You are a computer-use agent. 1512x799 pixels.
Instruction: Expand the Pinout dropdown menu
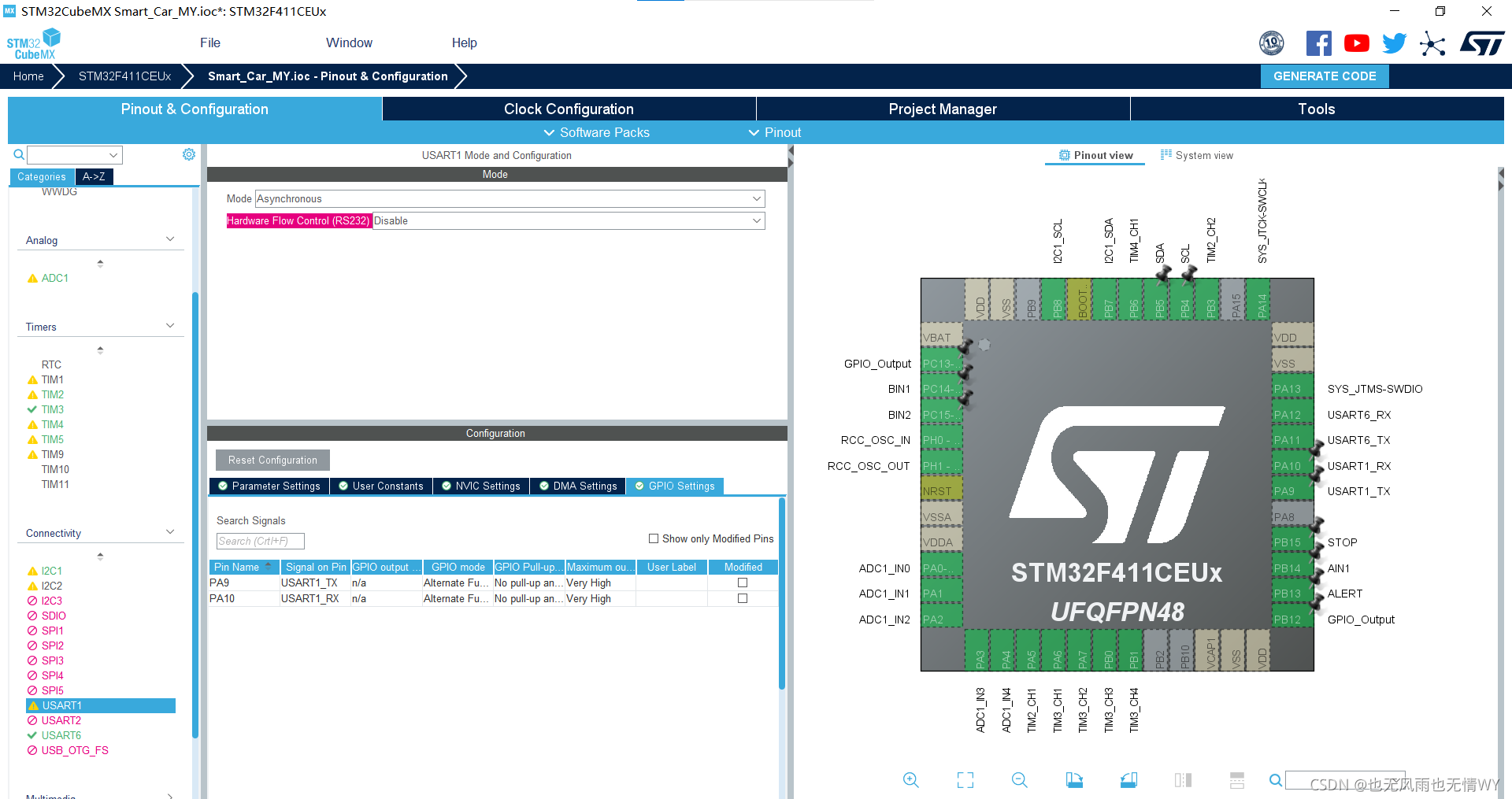coord(775,132)
